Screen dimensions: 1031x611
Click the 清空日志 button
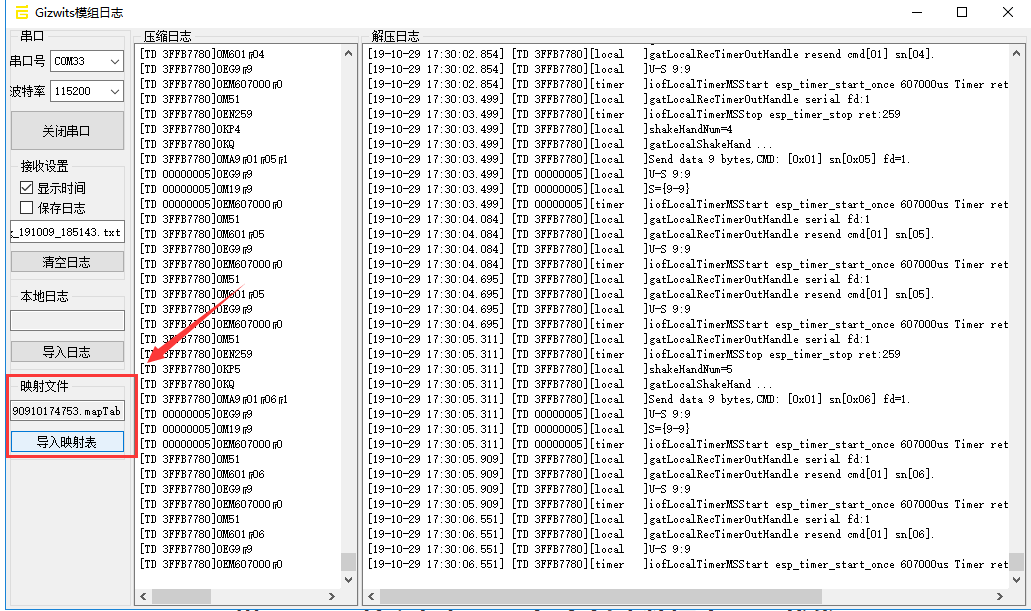coord(67,262)
